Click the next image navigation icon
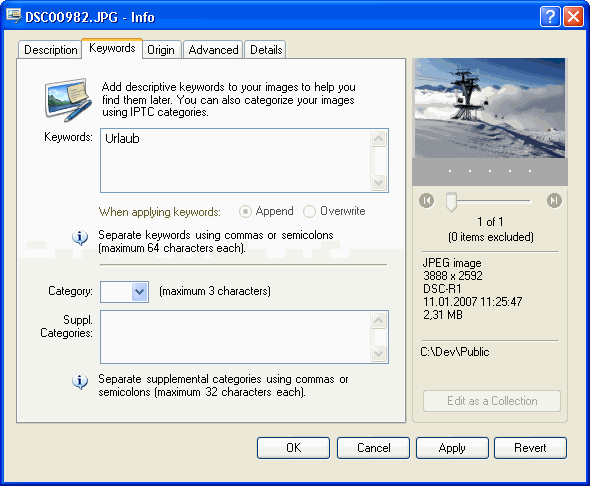The height and width of the screenshot is (486, 590). (x=554, y=200)
